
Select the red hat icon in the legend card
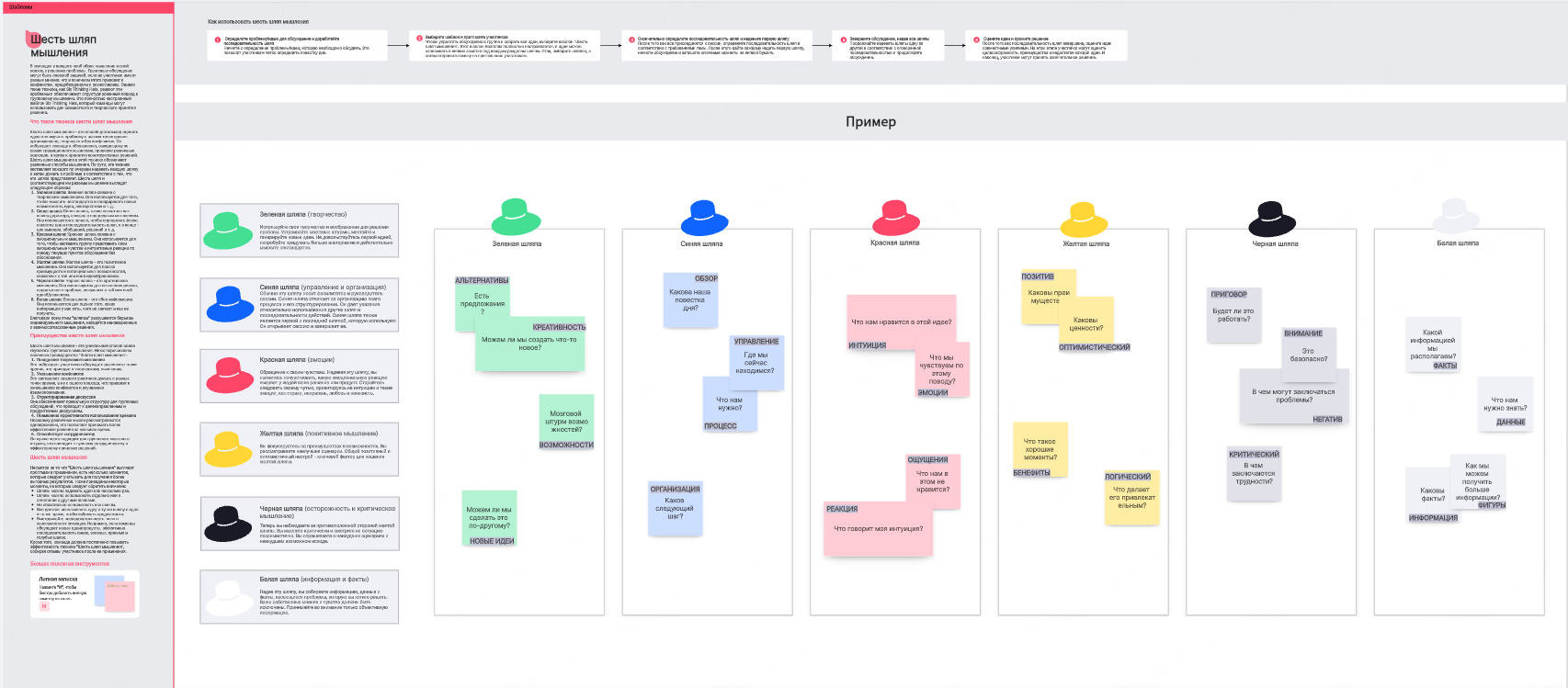coord(230,377)
